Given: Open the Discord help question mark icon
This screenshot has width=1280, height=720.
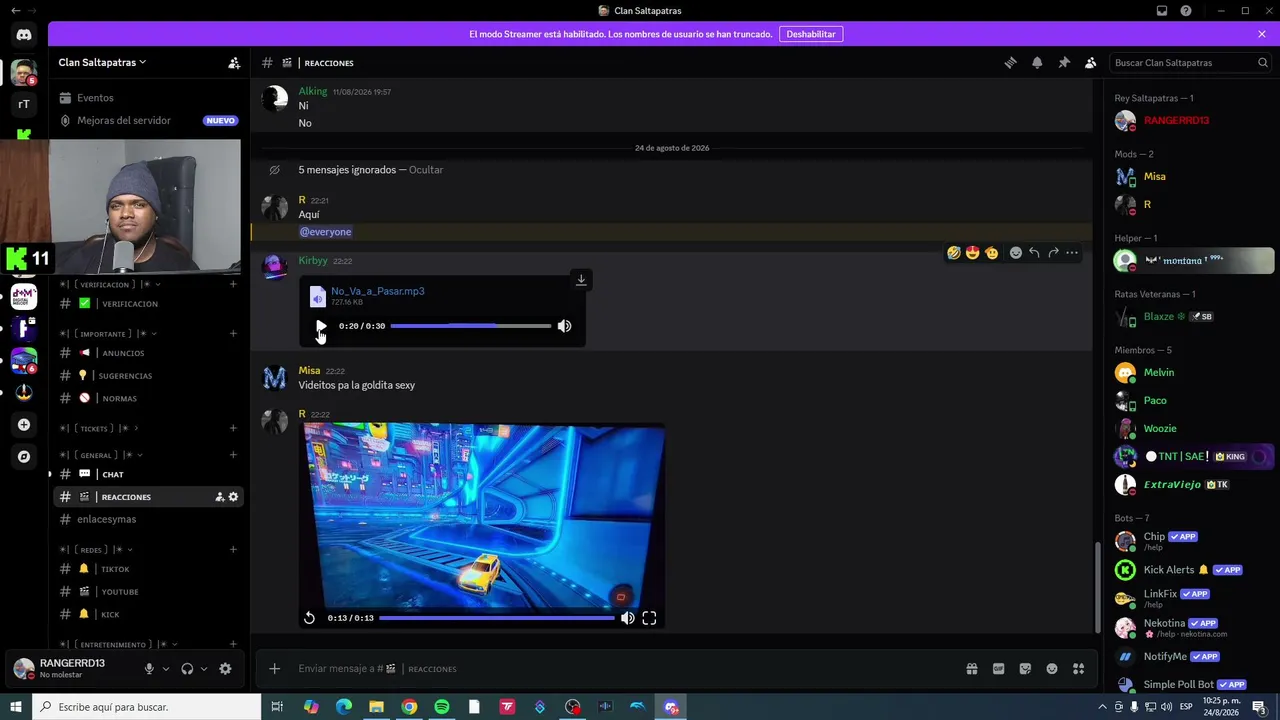Looking at the screenshot, I should coord(1186,11).
